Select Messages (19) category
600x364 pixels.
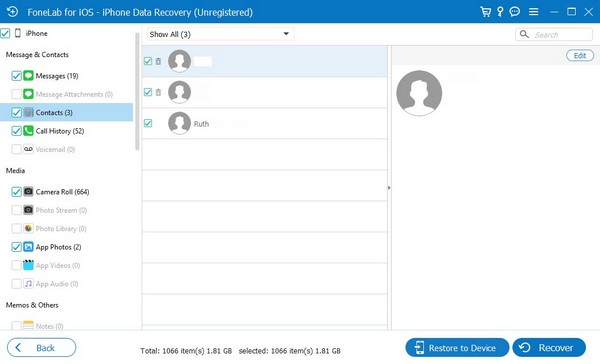pyautogui.click(x=57, y=76)
